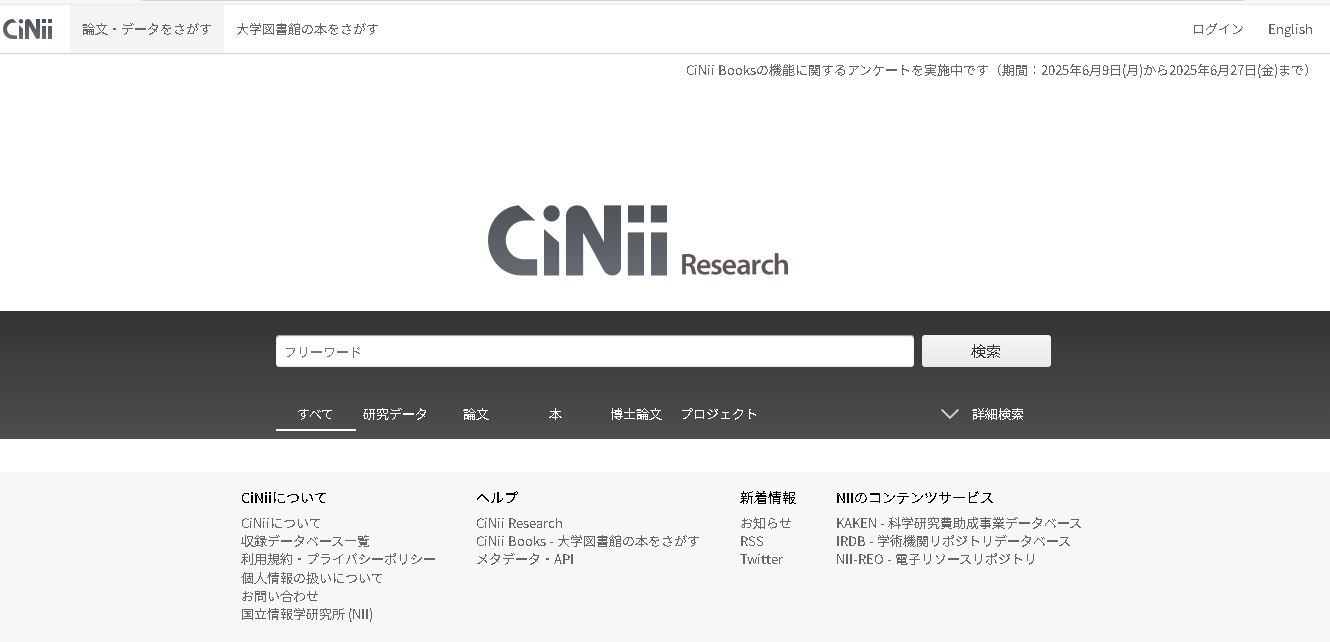
Task: Open 利用規約・プライバシーポリシー link
Action: [x=338, y=559]
